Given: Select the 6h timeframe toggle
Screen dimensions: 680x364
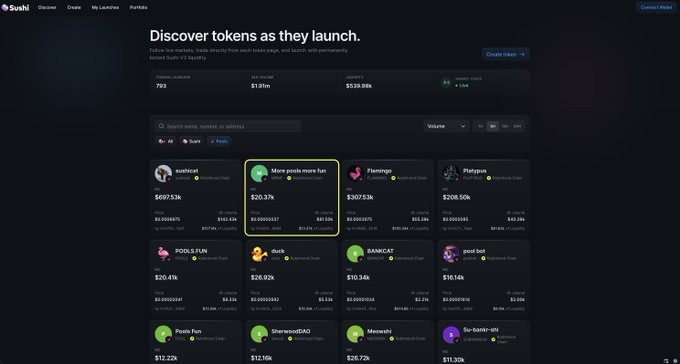Looking at the screenshot, I should (492, 126).
